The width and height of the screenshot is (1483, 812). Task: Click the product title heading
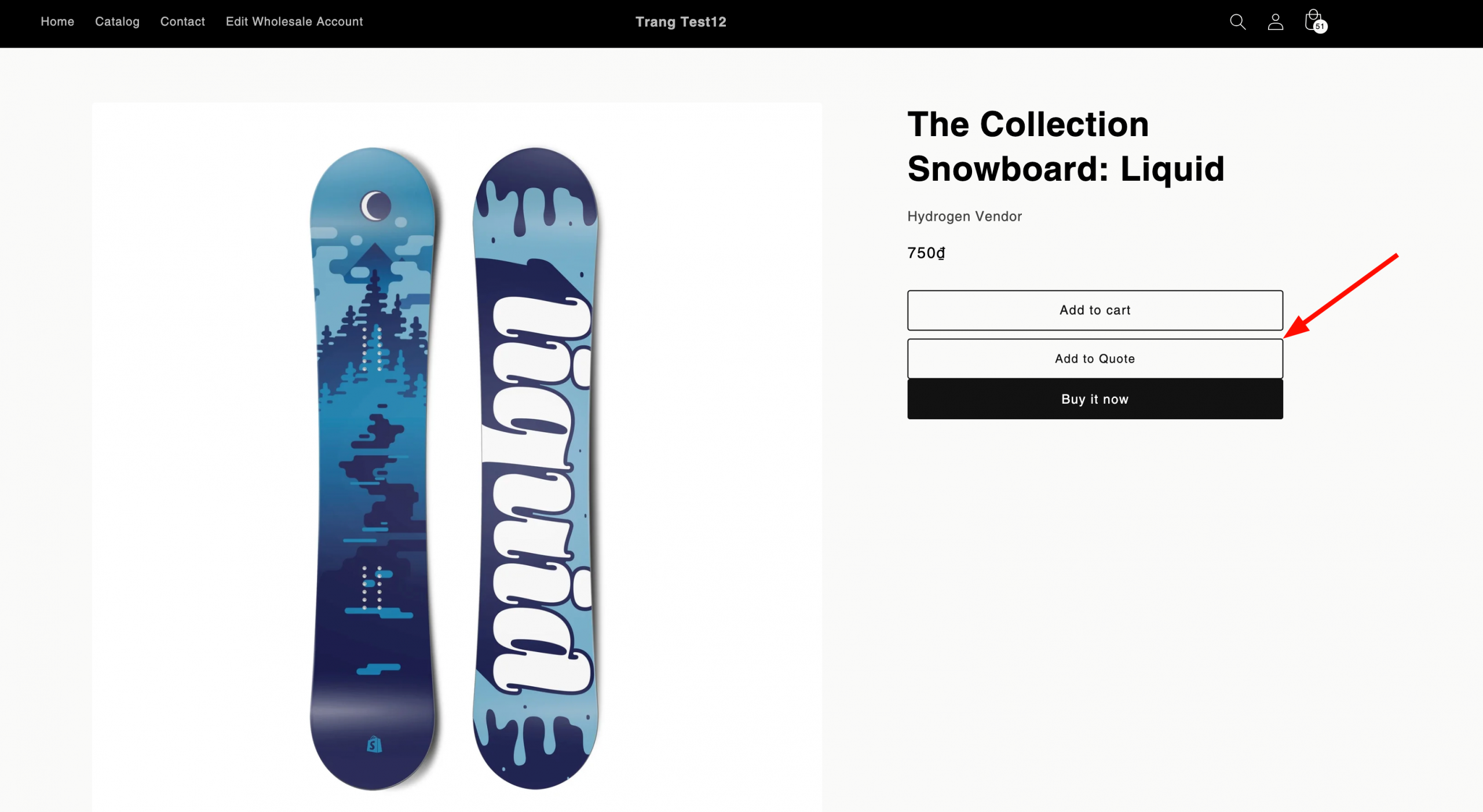coord(1066,146)
